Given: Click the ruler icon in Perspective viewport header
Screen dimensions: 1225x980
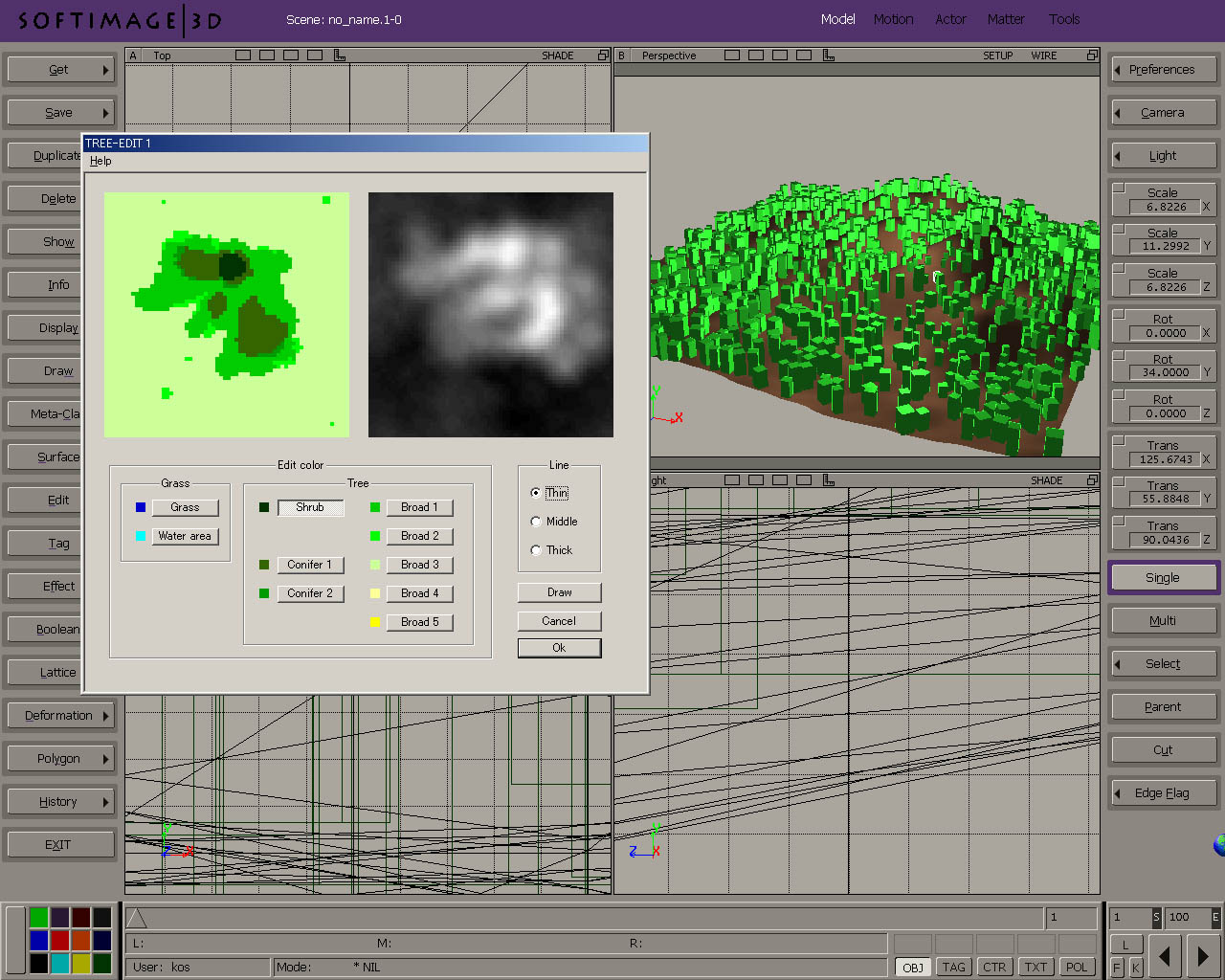Looking at the screenshot, I should (x=829, y=56).
